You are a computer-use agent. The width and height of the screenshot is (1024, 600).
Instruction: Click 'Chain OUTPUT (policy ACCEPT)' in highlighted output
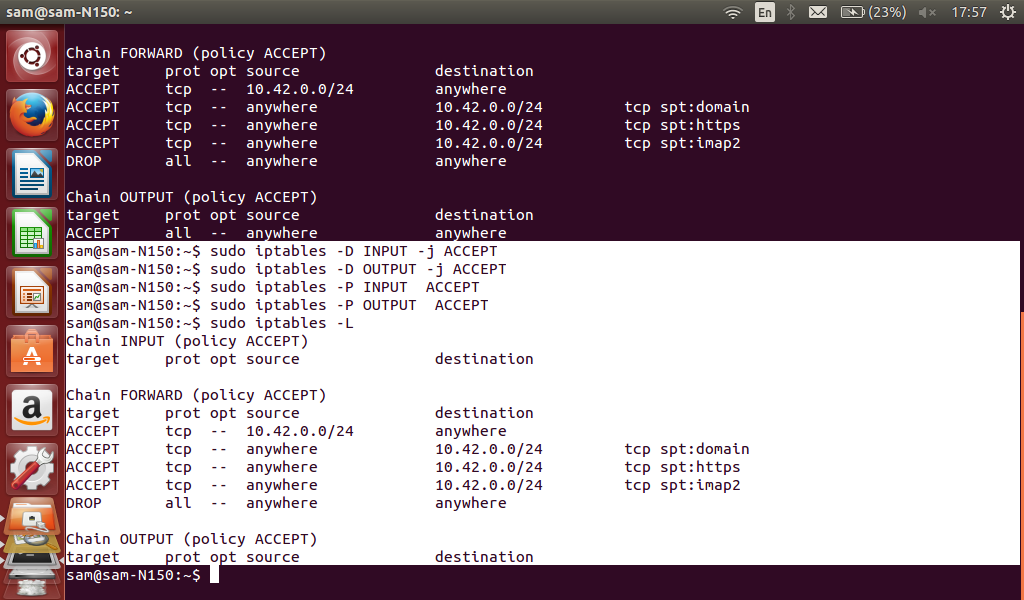tap(191, 539)
